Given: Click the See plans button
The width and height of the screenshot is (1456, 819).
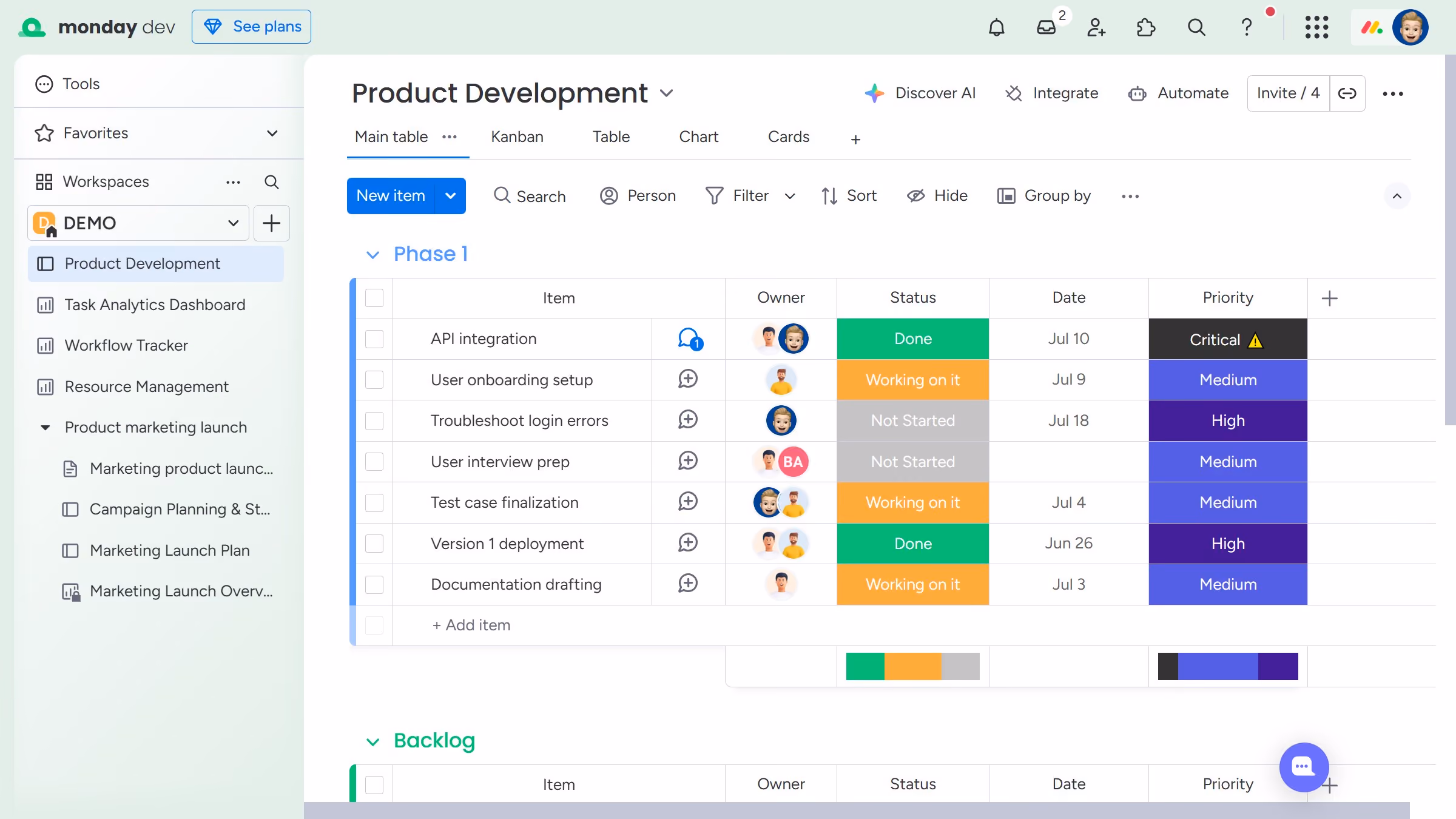Looking at the screenshot, I should pos(251,27).
